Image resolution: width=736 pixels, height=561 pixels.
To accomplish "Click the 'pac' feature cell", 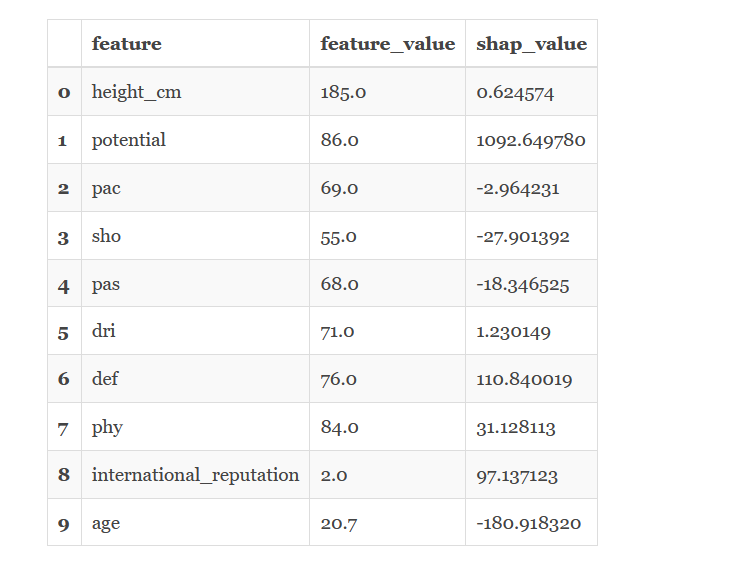I will (x=106, y=188).
